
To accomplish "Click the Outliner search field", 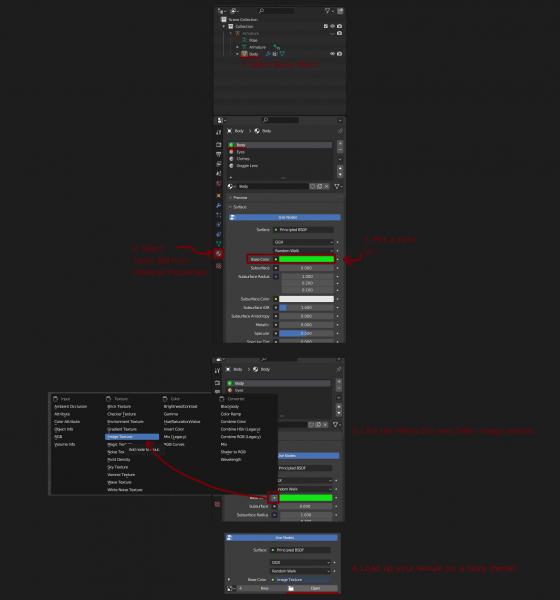I will 276,11.
